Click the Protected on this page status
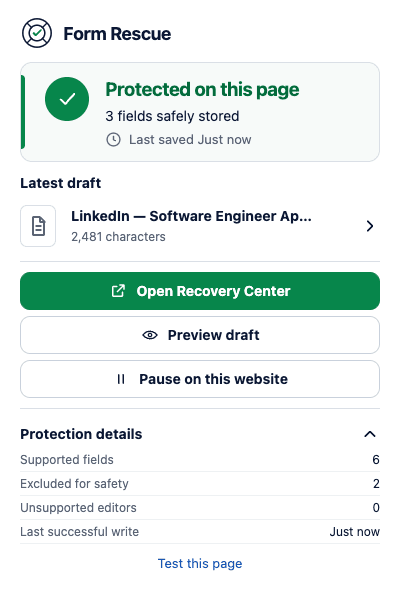Screen dimensions: 400x600 202,90
